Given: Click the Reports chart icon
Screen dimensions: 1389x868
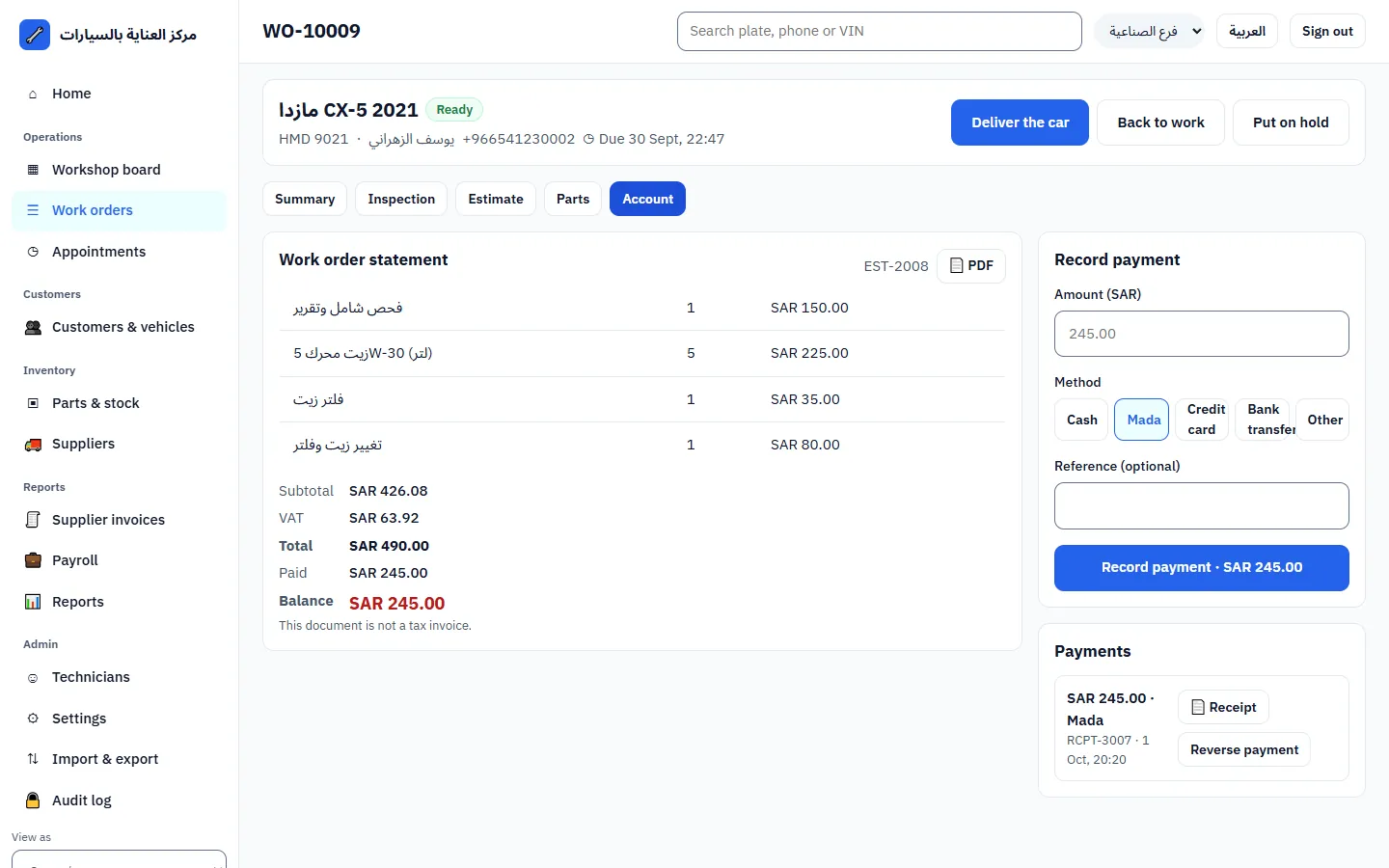Looking at the screenshot, I should click(33, 602).
